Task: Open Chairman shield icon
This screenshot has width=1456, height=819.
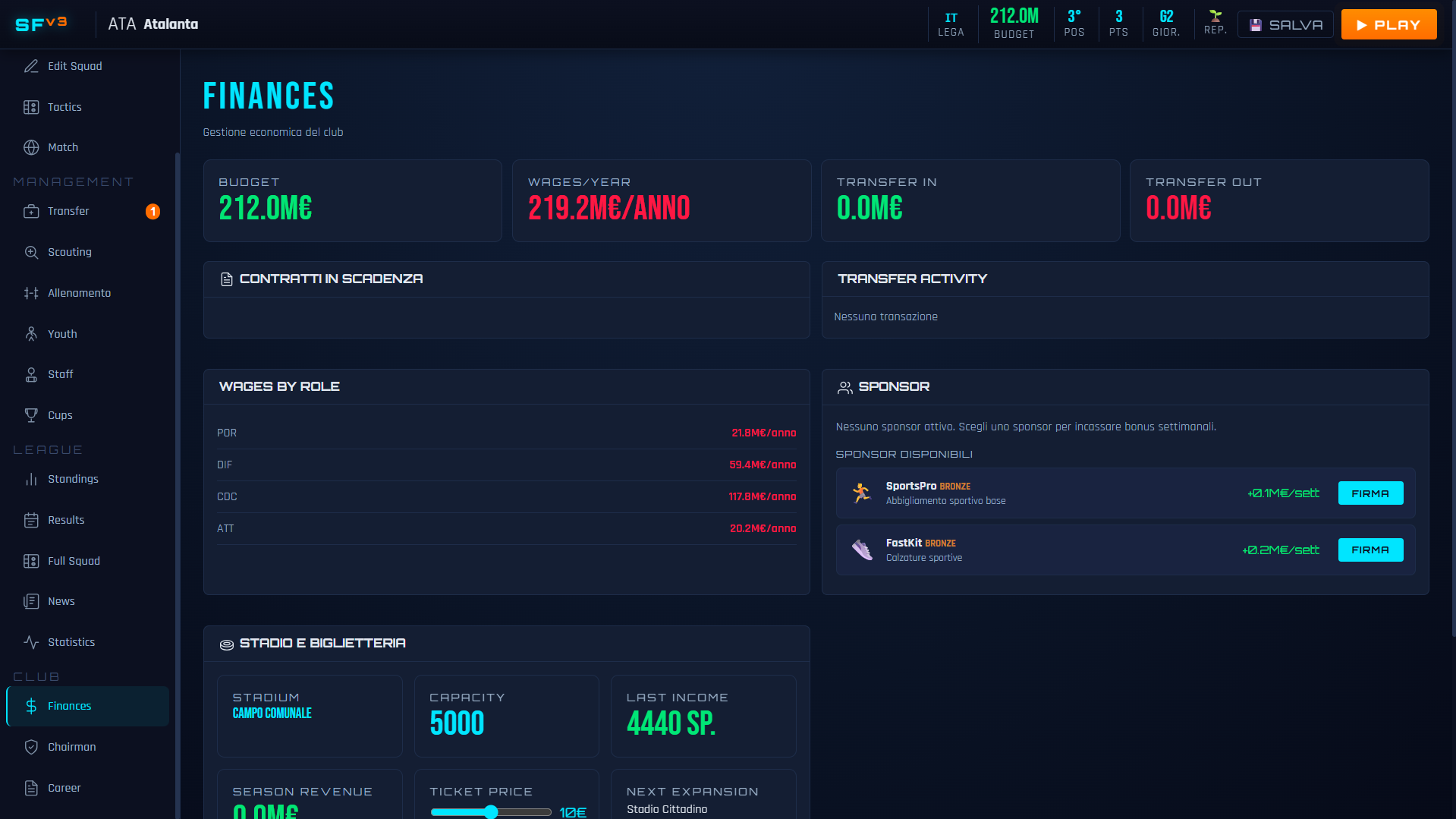Action: (31, 747)
